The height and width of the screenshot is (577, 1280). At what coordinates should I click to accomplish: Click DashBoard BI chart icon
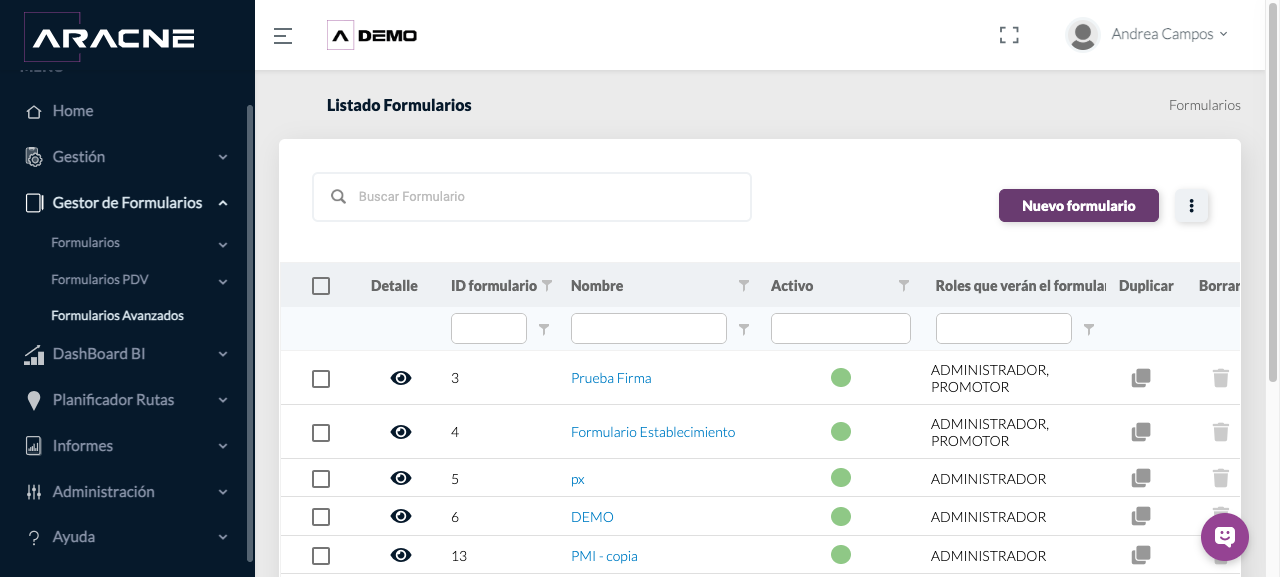tap(34, 354)
